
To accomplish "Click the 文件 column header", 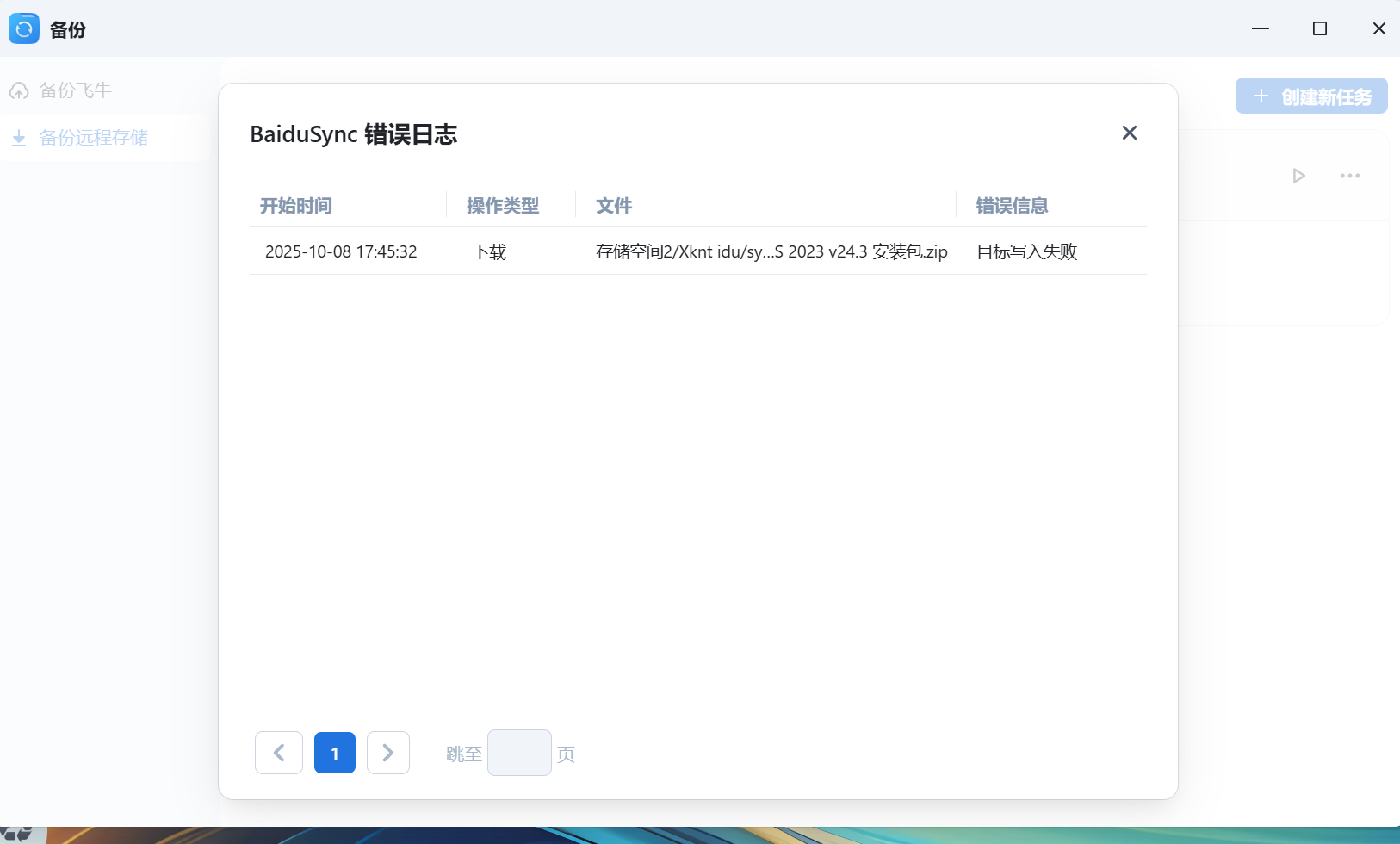I will pyautogui.click(x=614, y=206).
